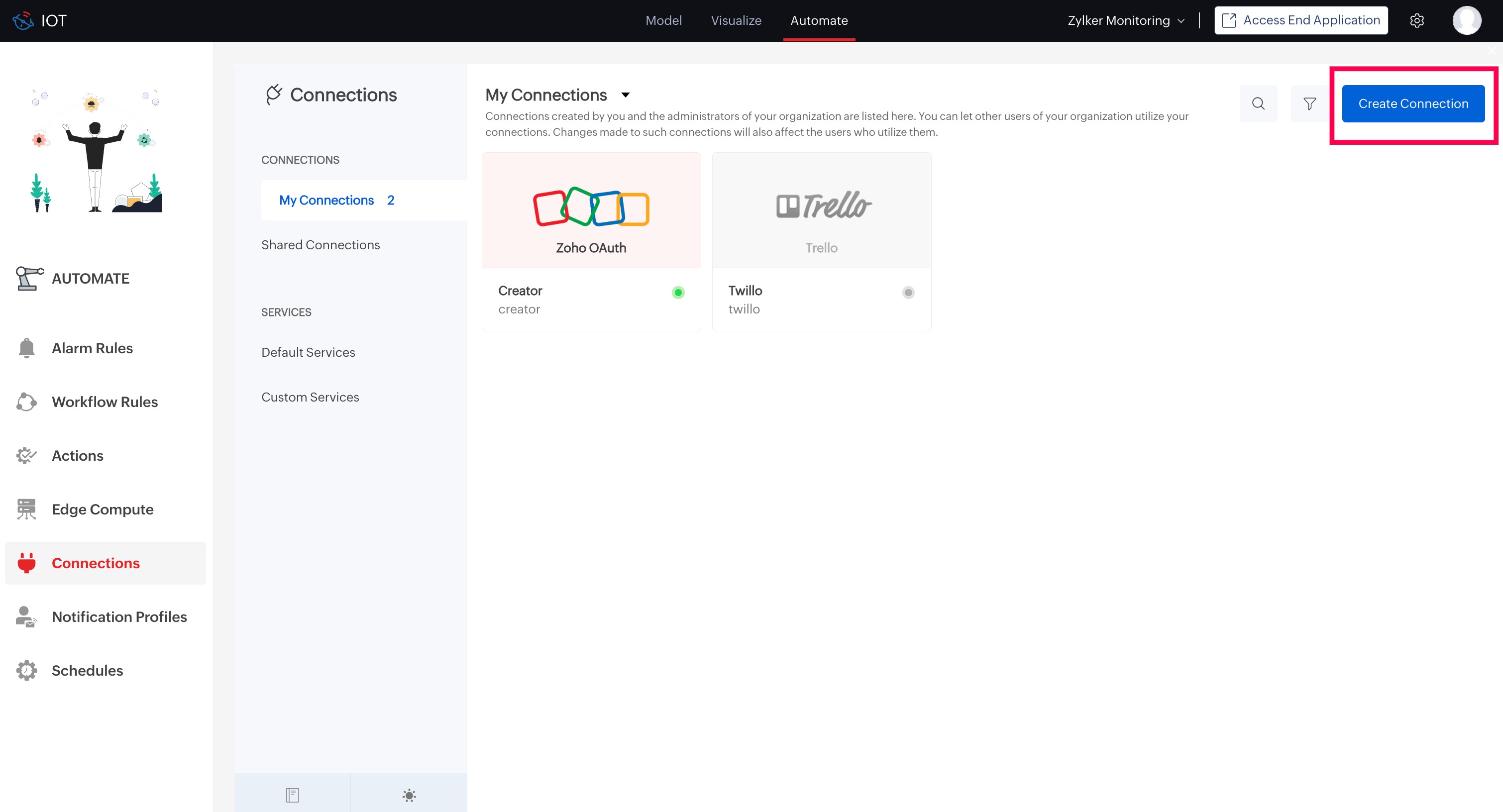Click the search magnifier icon
Image resolution: width=1503 pixels, height=812 pixels.
point(1258,104)
